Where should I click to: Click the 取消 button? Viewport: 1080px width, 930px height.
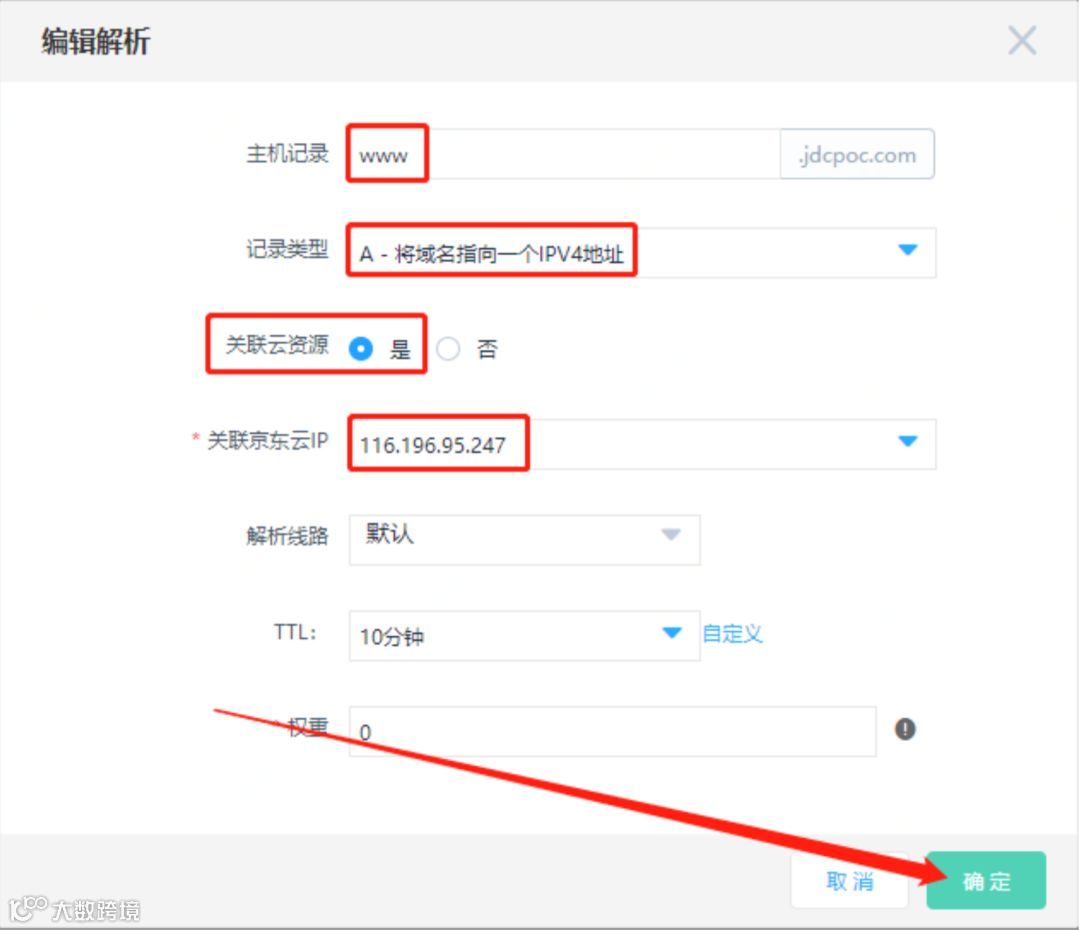pos(850,880)
